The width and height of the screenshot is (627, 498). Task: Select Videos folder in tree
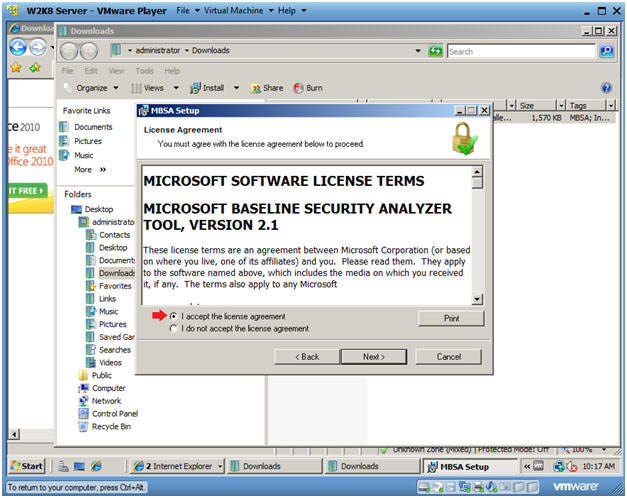click(104, 363)
